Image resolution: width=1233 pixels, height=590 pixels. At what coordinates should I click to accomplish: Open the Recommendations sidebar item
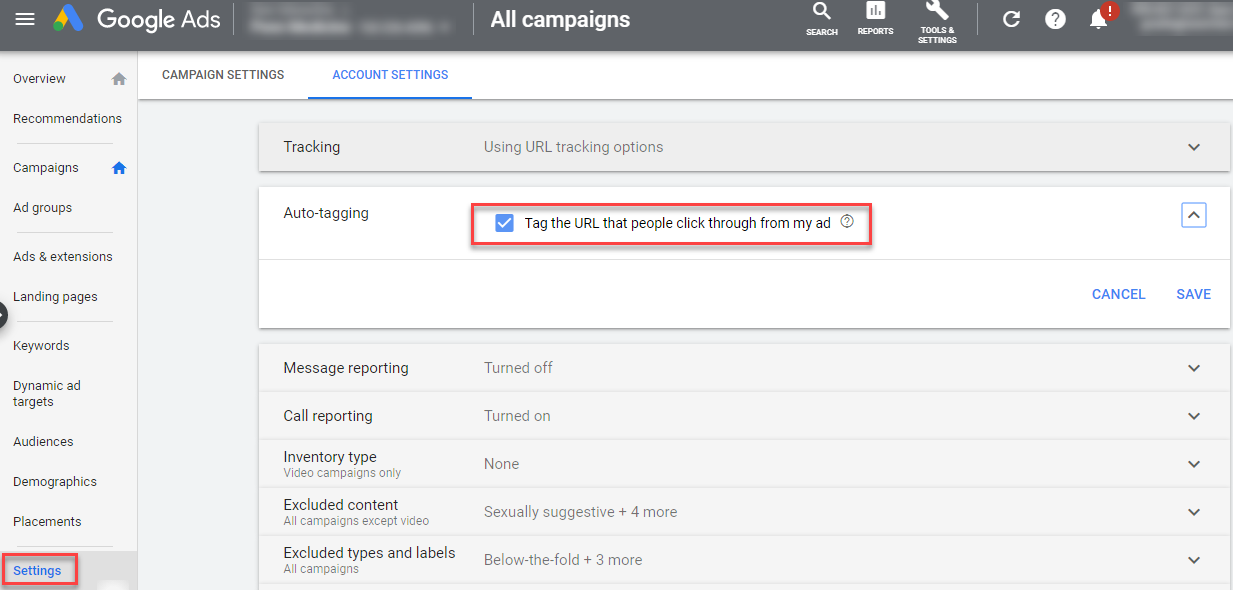pos(66,118)
